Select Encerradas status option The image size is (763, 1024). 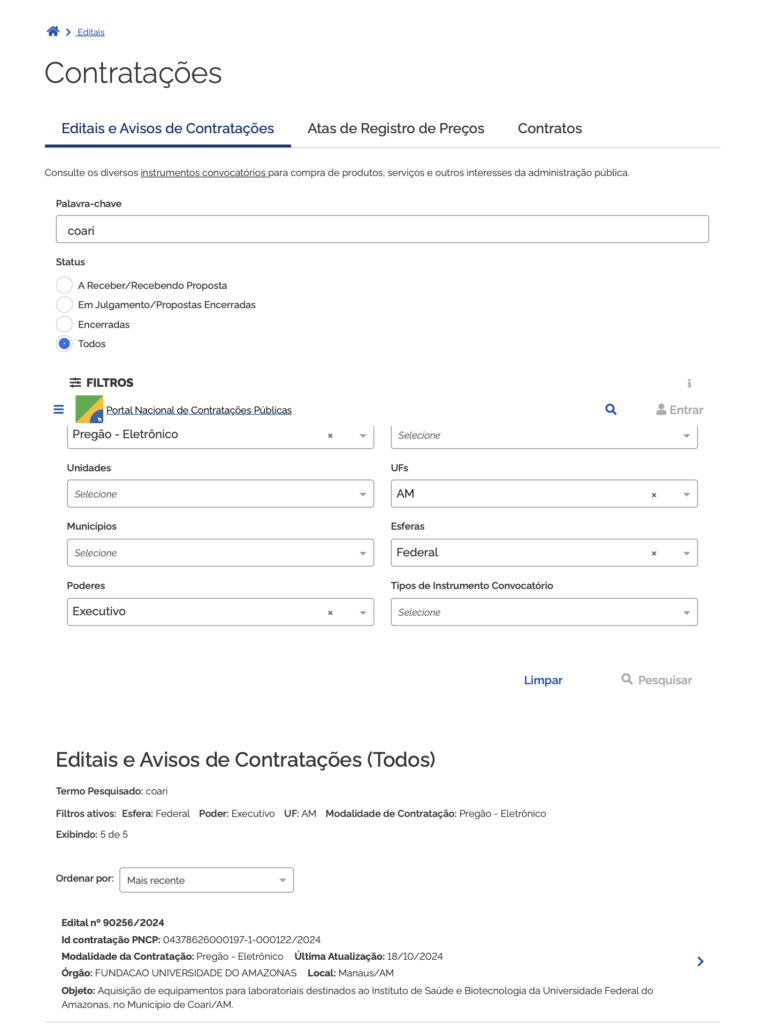[x=65, y=324]
